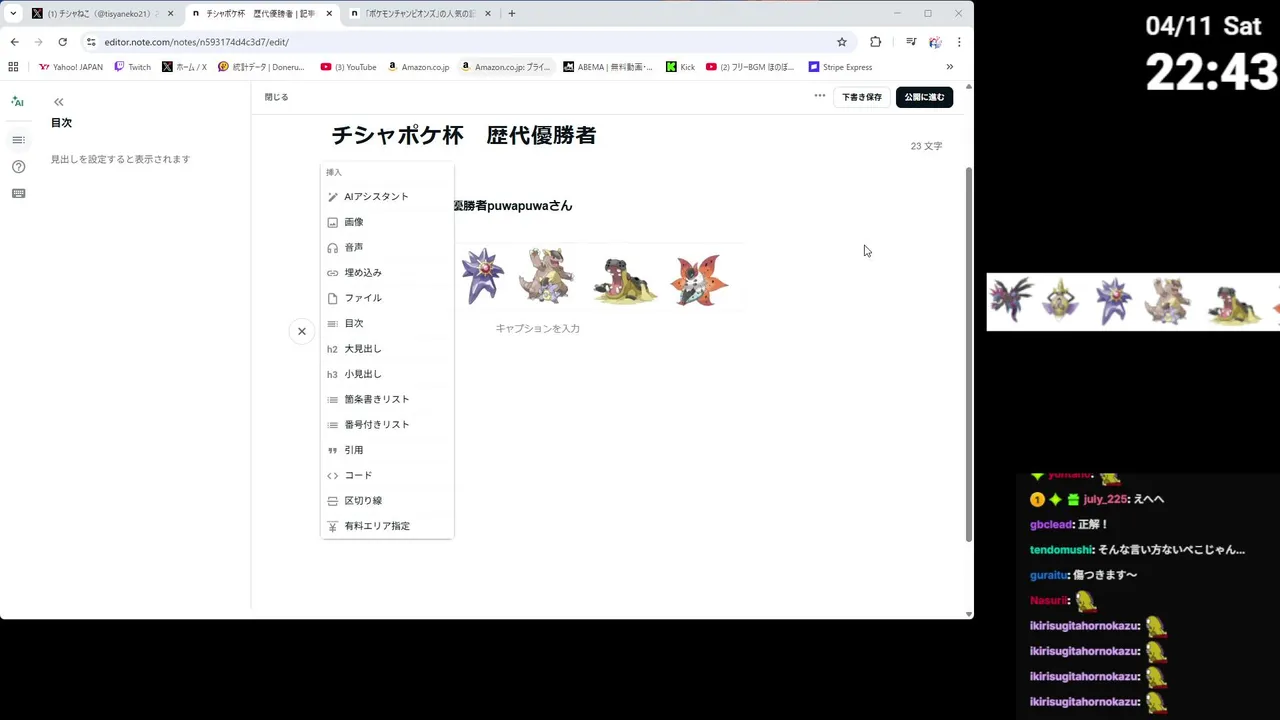Open the AI assistant sidebar icon
The width and height of the screenshot is (1280, 720).
pos(18,102)
